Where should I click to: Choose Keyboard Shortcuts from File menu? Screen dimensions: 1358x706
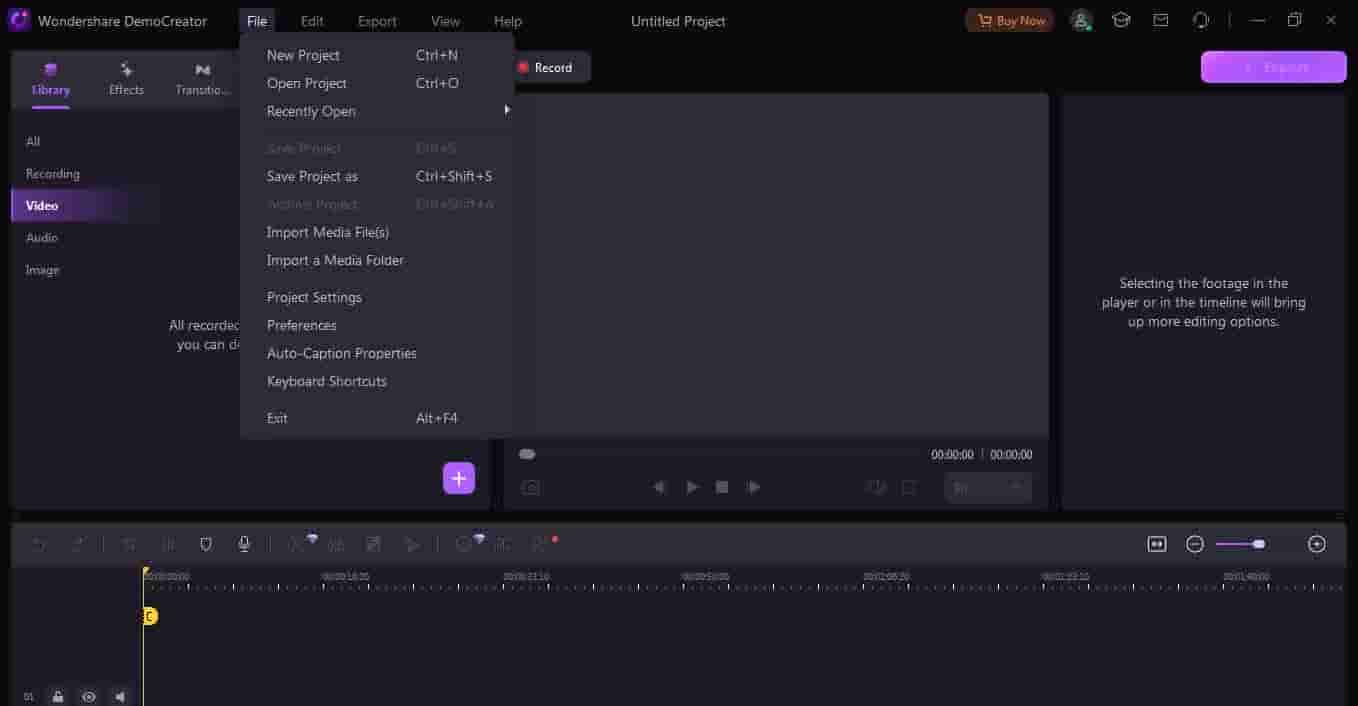coord(327,381)
